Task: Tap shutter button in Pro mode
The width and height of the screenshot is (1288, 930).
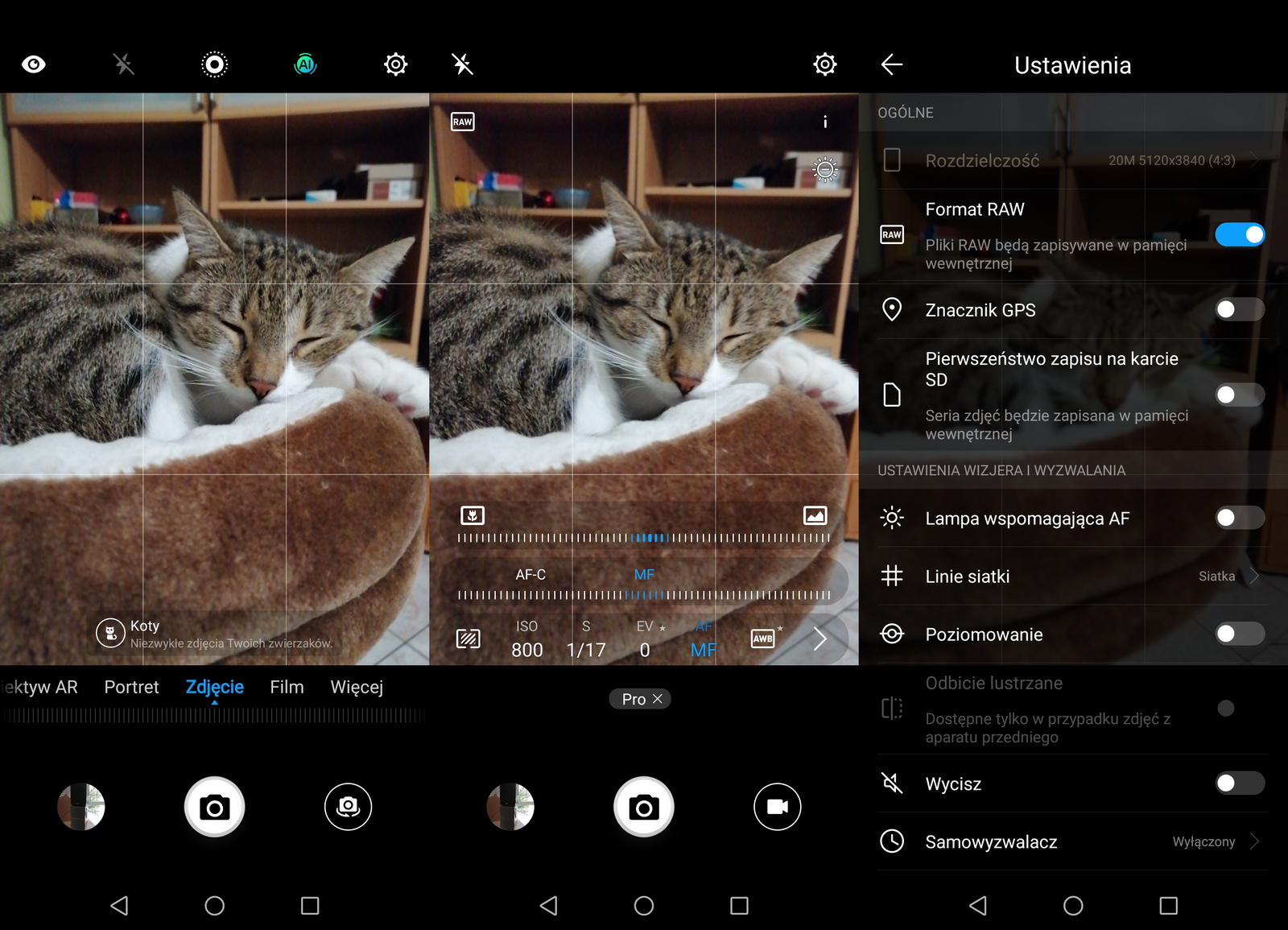Action: [x=644, y=807]
